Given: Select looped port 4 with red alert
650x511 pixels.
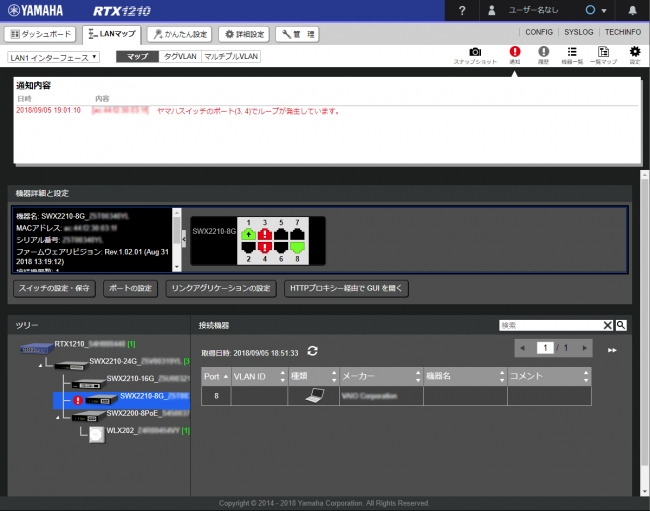Looking at the screenshot, I should click(x=264, y=247).
